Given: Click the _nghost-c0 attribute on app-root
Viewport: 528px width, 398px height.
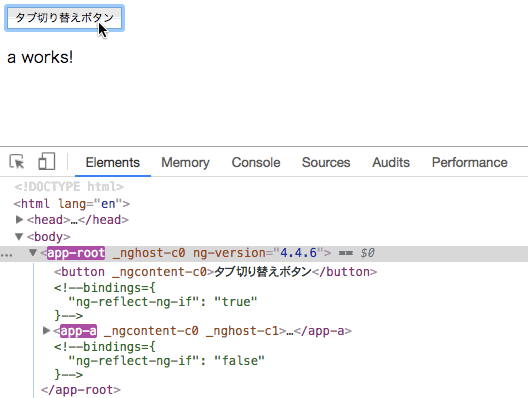Looking at the screenshot, I should (149, 253).
